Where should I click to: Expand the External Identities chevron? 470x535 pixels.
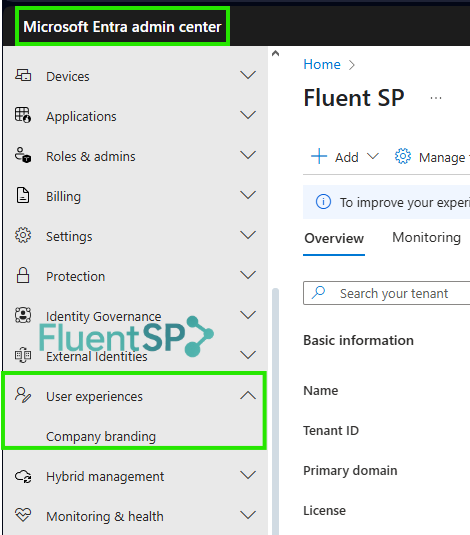[x=248, y=355]
